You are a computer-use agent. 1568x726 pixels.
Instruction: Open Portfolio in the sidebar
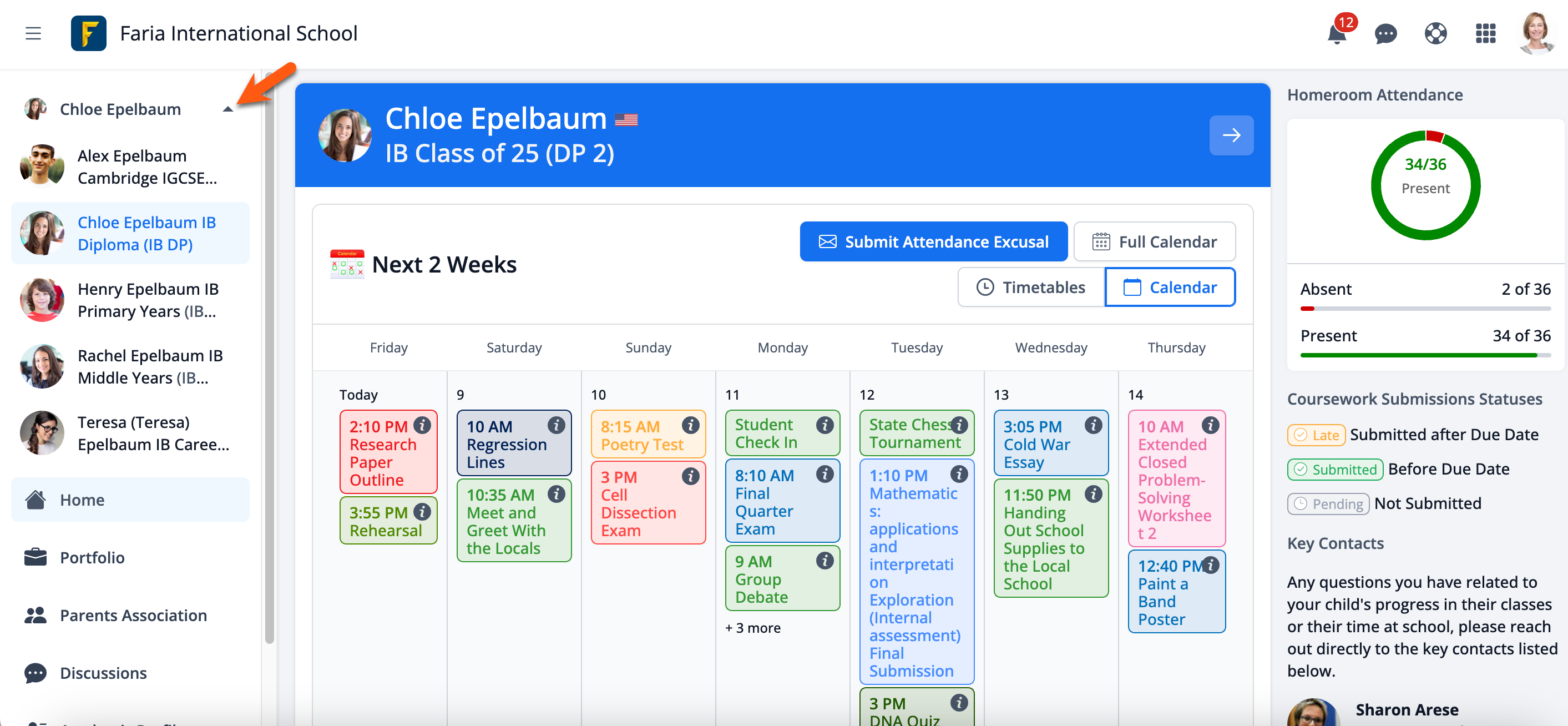92,557
